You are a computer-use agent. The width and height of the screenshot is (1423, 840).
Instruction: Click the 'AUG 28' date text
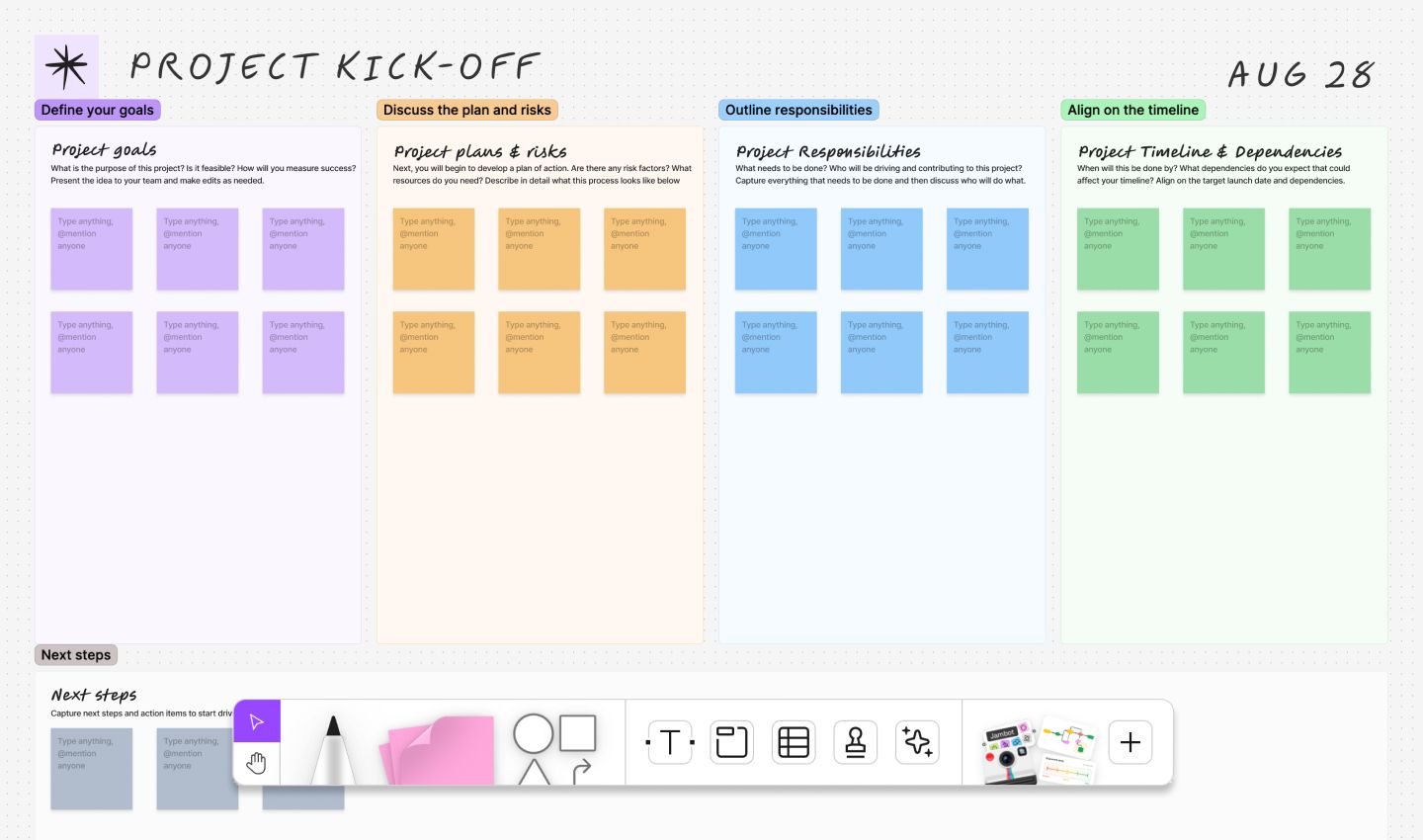click(1301, 72)
